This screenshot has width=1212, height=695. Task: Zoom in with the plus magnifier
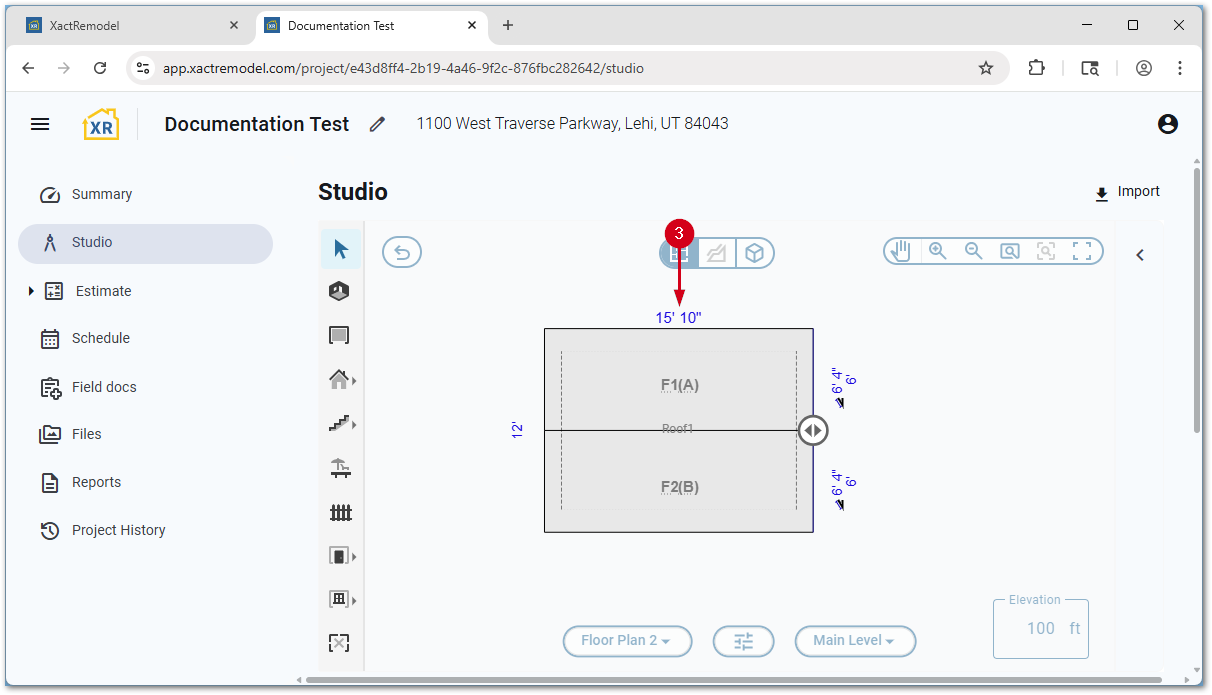[937, 251]
